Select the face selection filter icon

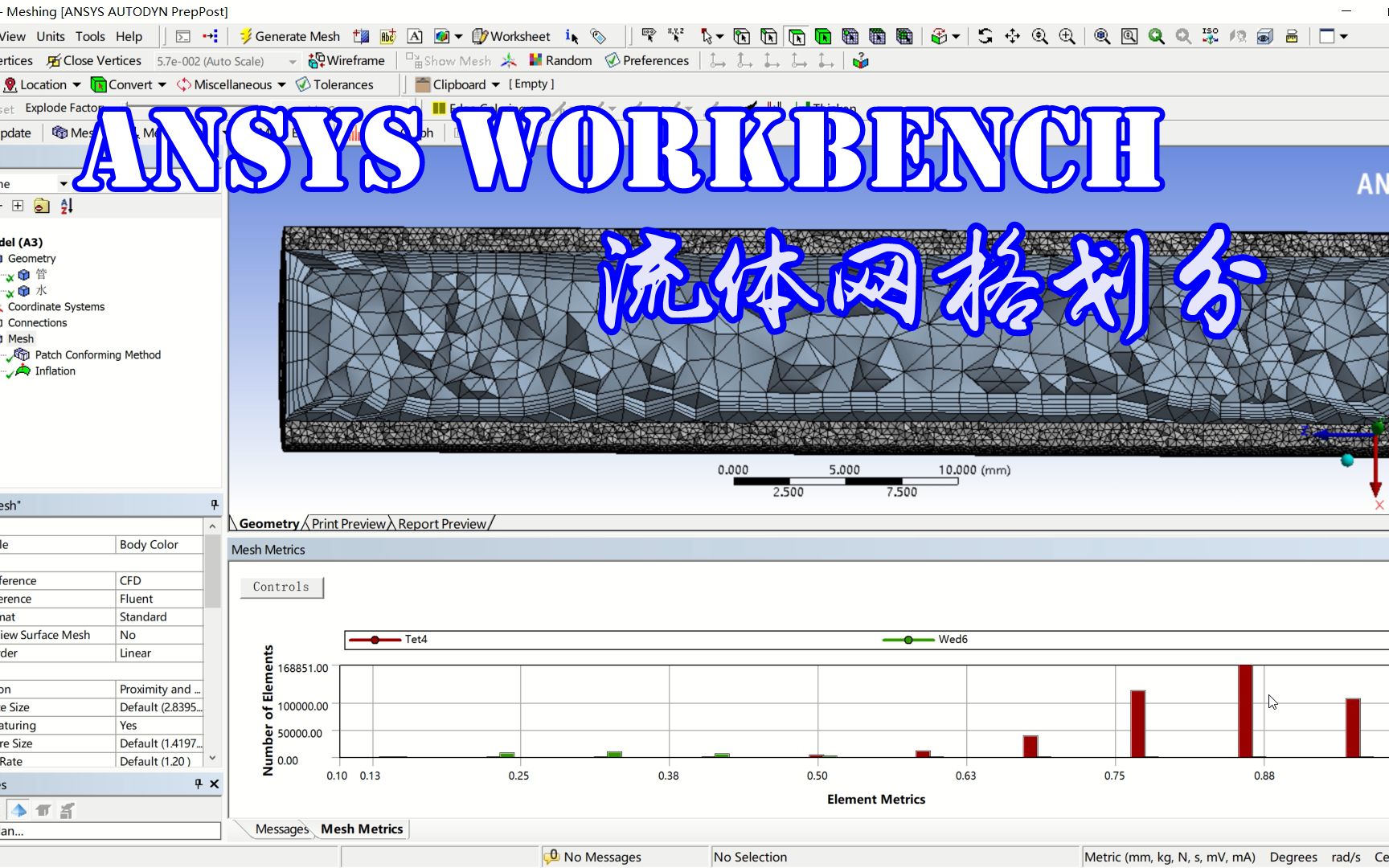[797, 36]
